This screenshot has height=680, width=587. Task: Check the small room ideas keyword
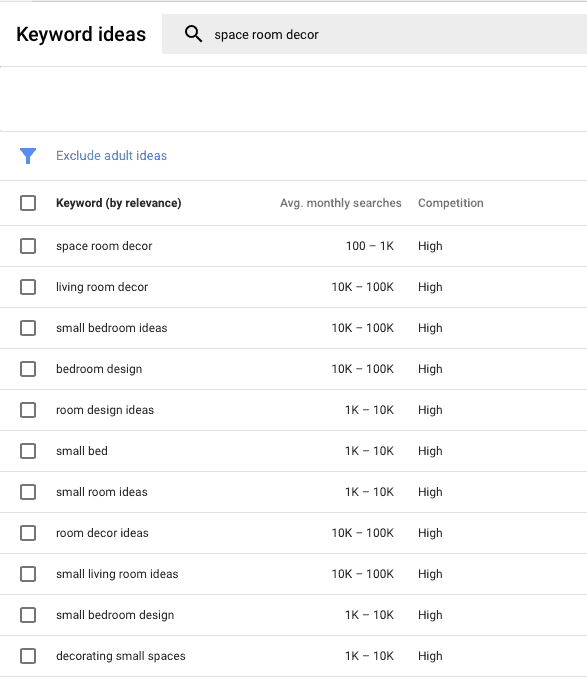28,492
